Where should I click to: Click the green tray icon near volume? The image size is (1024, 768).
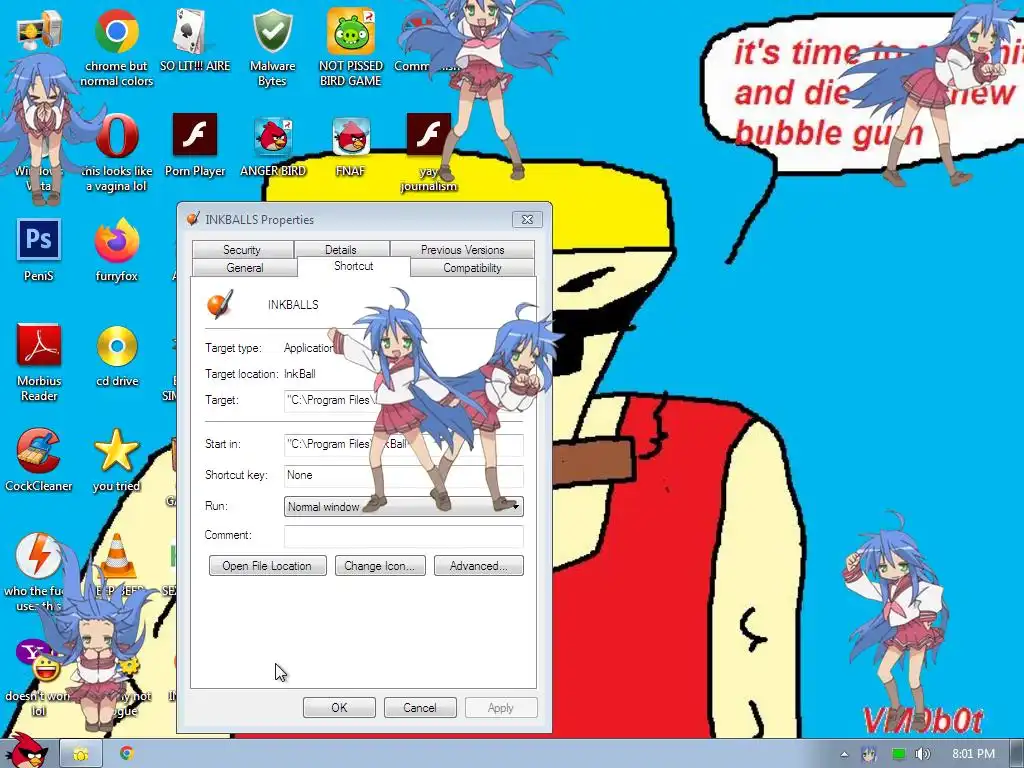(899, 754)
